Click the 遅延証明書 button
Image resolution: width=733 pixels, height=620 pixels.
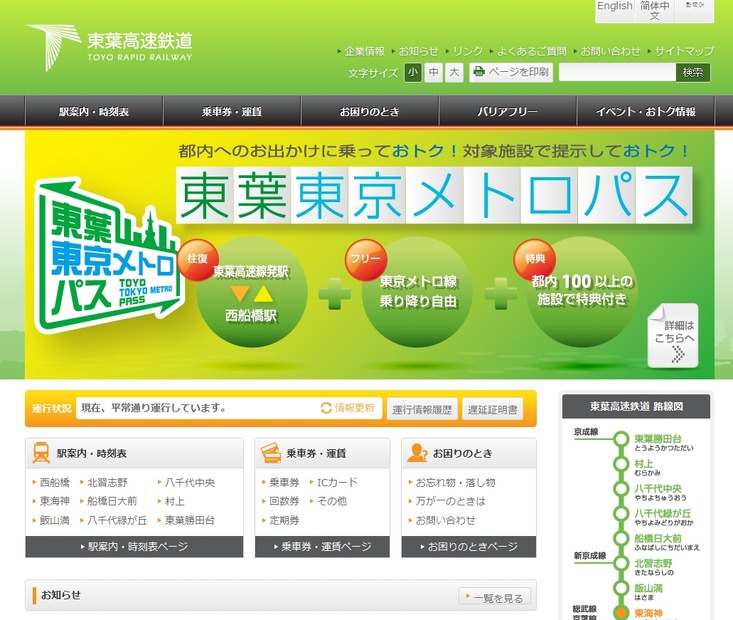pyautogui.click(x=492, y=410)
